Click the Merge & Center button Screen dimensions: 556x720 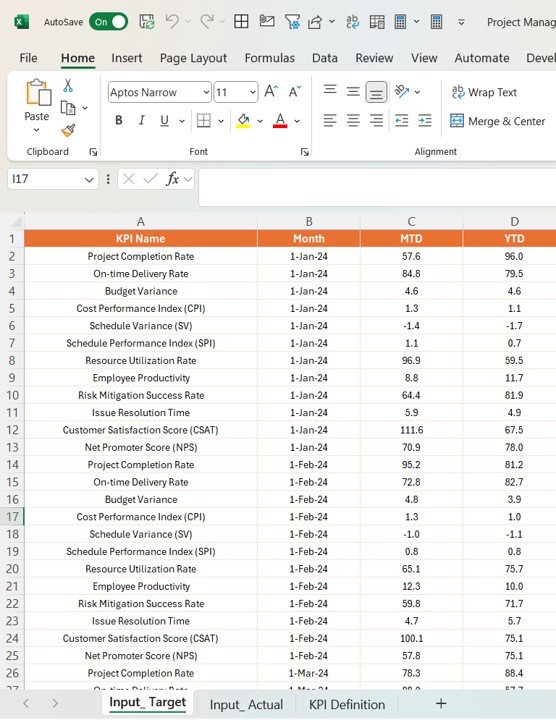point(497,121)
